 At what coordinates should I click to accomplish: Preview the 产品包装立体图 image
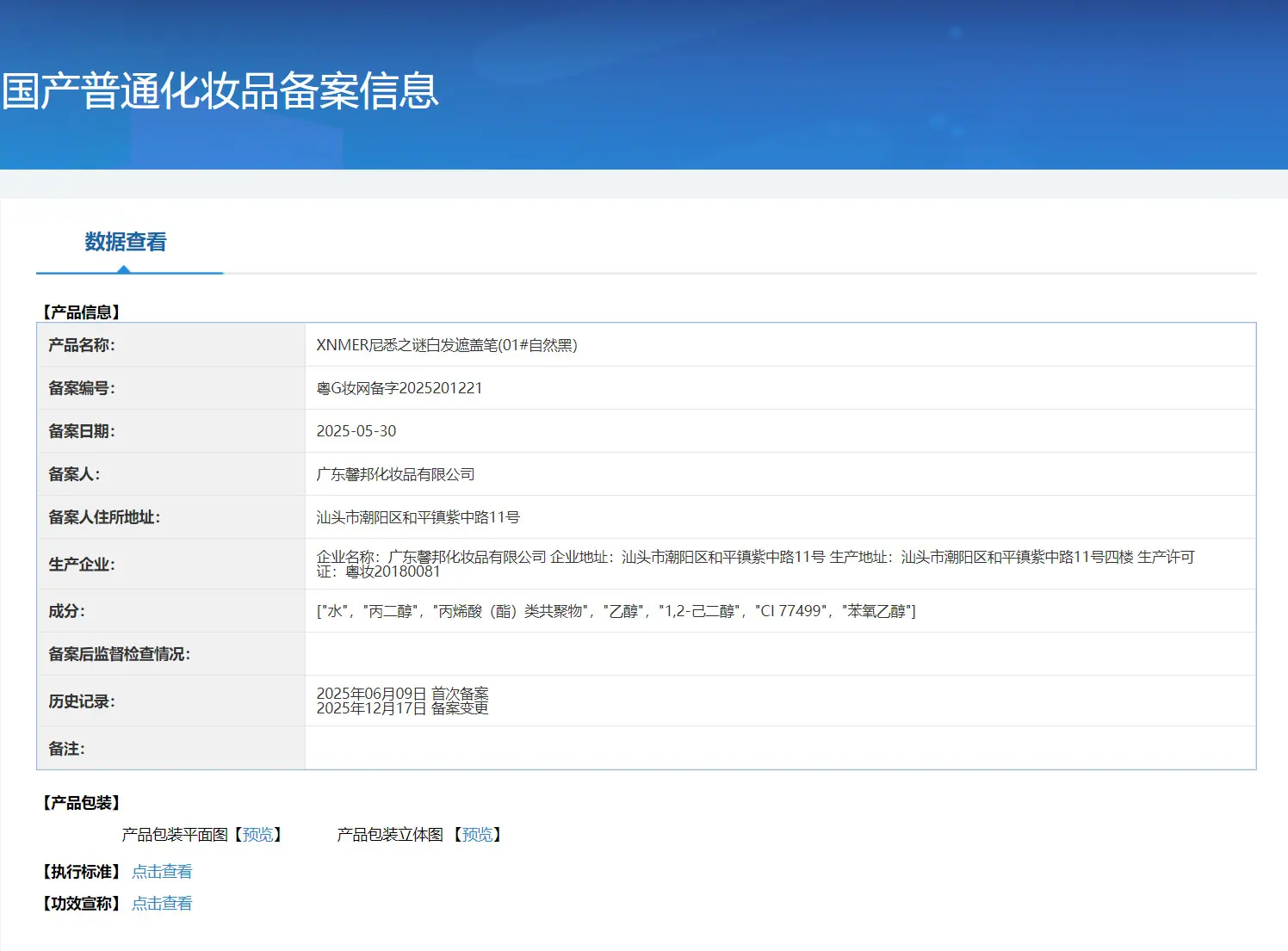click(477, 835)
